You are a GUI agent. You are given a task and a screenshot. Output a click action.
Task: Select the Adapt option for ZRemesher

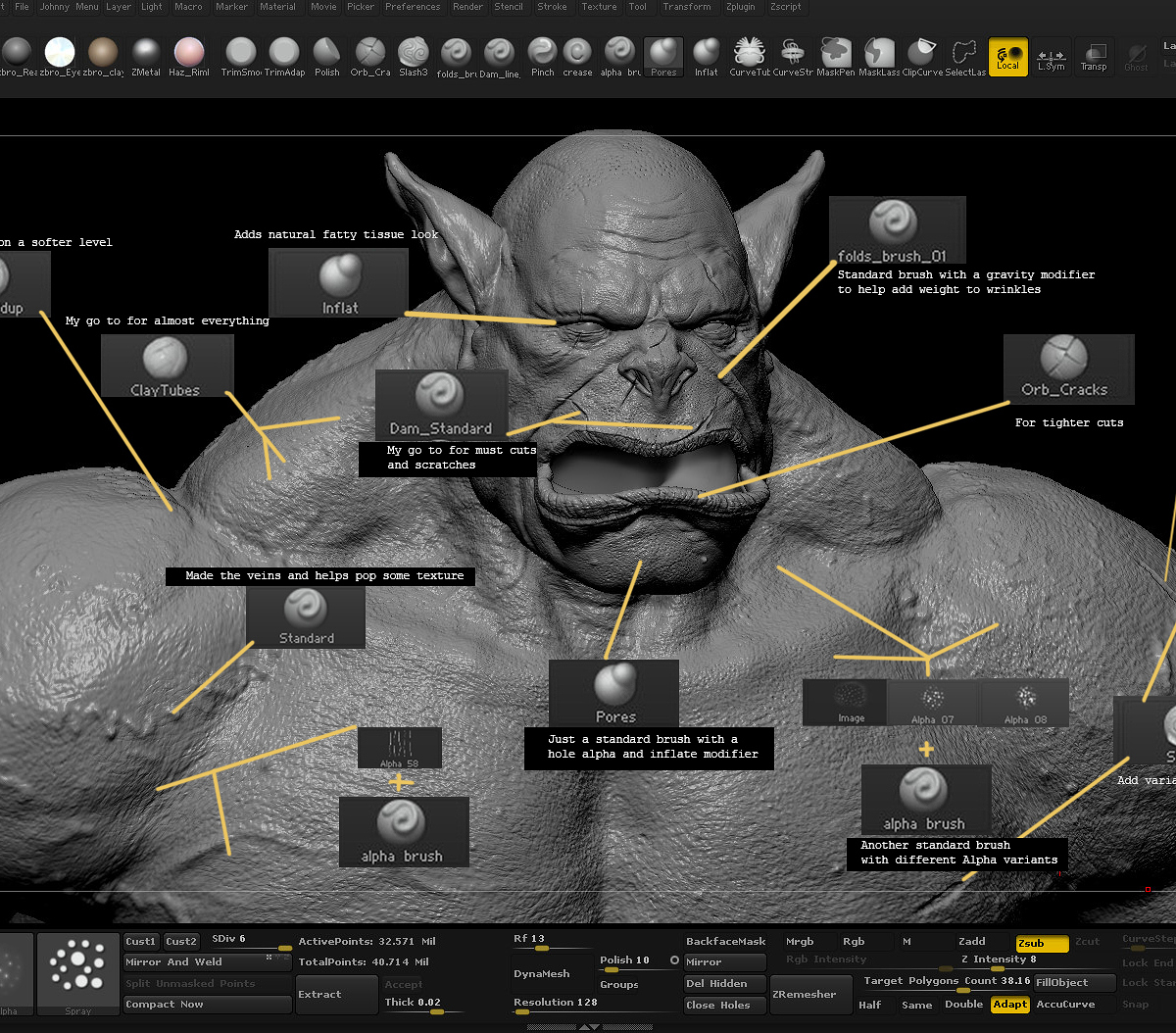1009,1005
